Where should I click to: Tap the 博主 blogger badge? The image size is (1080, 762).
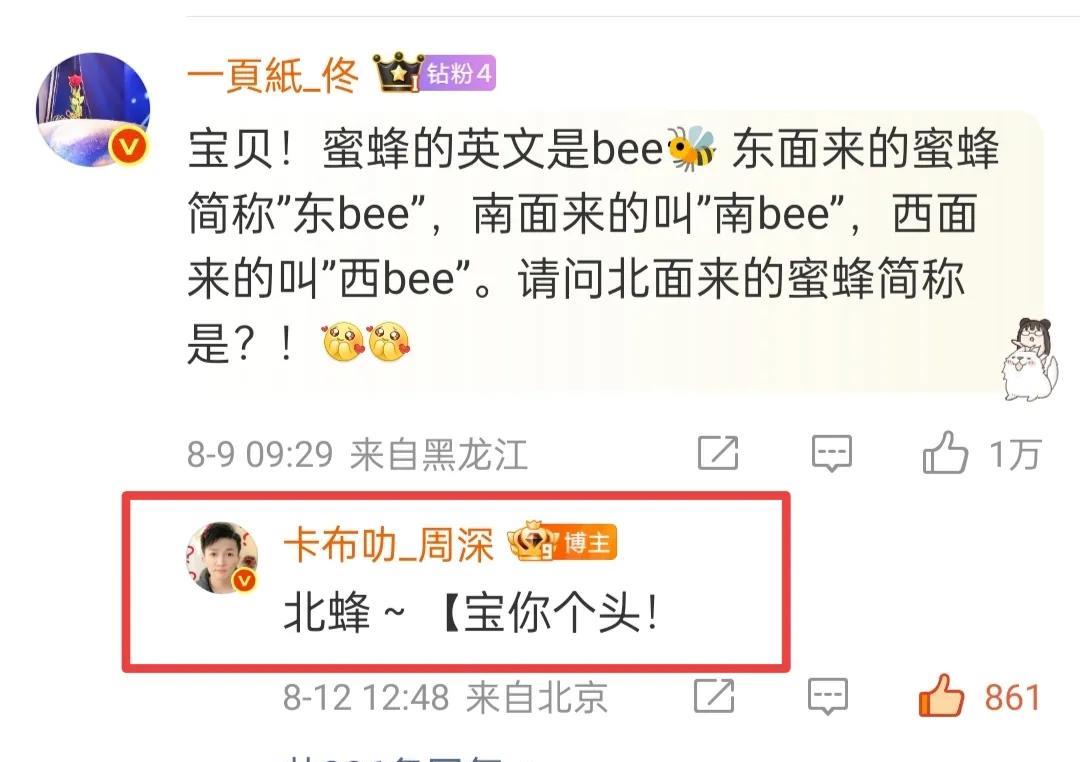(x=585, y=543)
